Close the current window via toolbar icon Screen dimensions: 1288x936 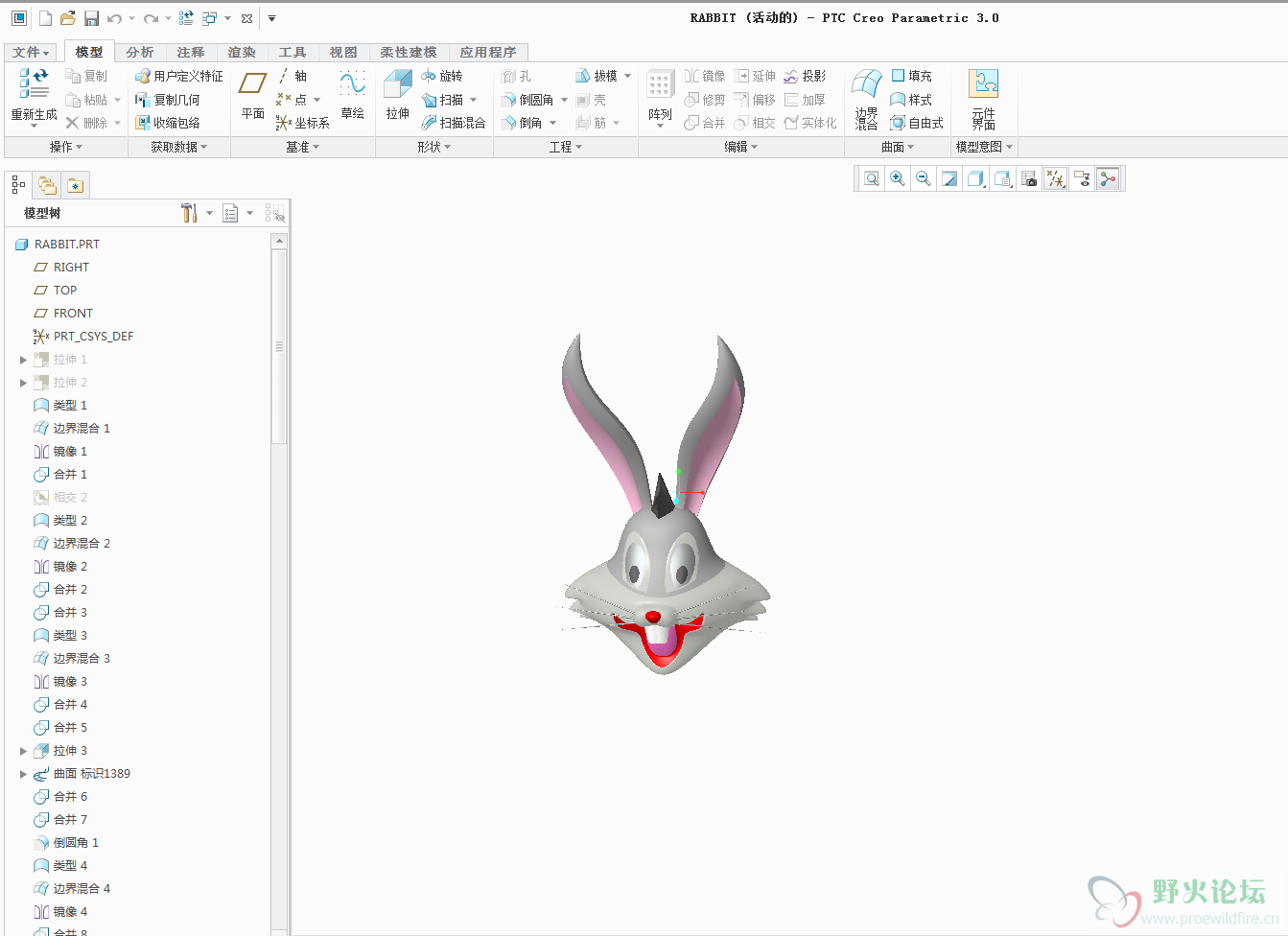pos(246,18)
